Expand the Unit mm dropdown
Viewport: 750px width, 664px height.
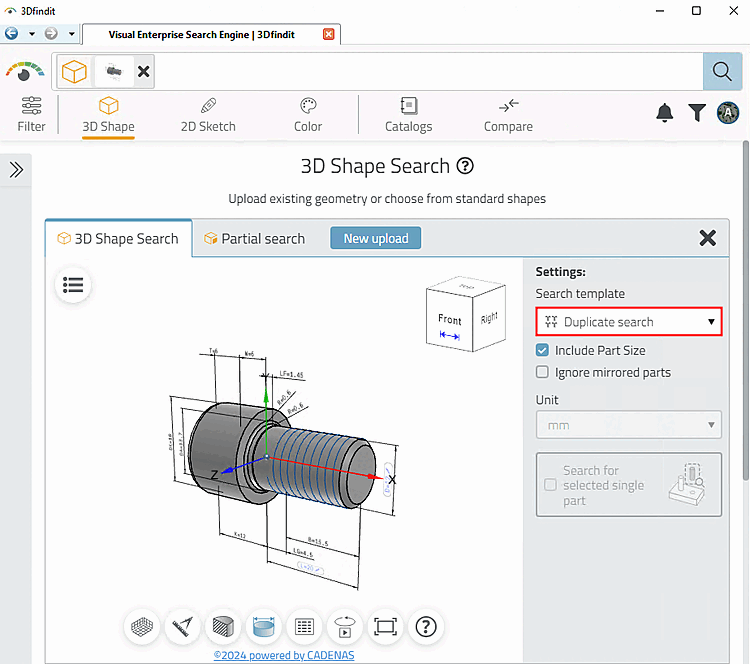[628, 425]
